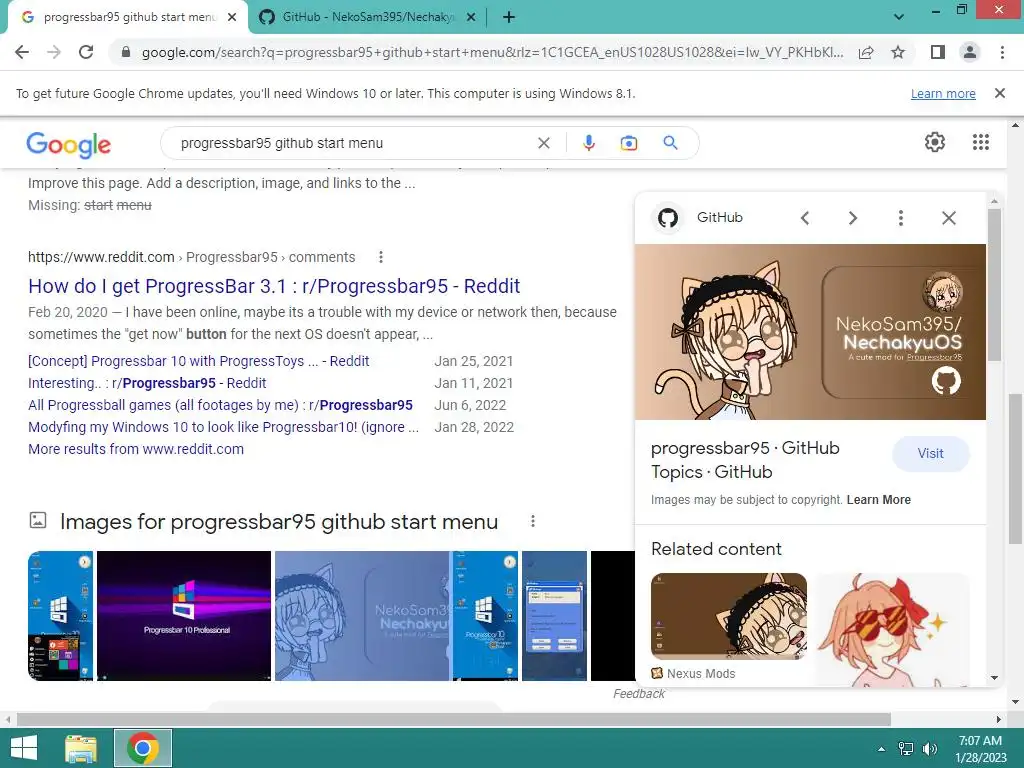The width and height of the screenshot is (1024, 768).
Task: Click Learn More about image copyright
Action: tap(878, 500)
